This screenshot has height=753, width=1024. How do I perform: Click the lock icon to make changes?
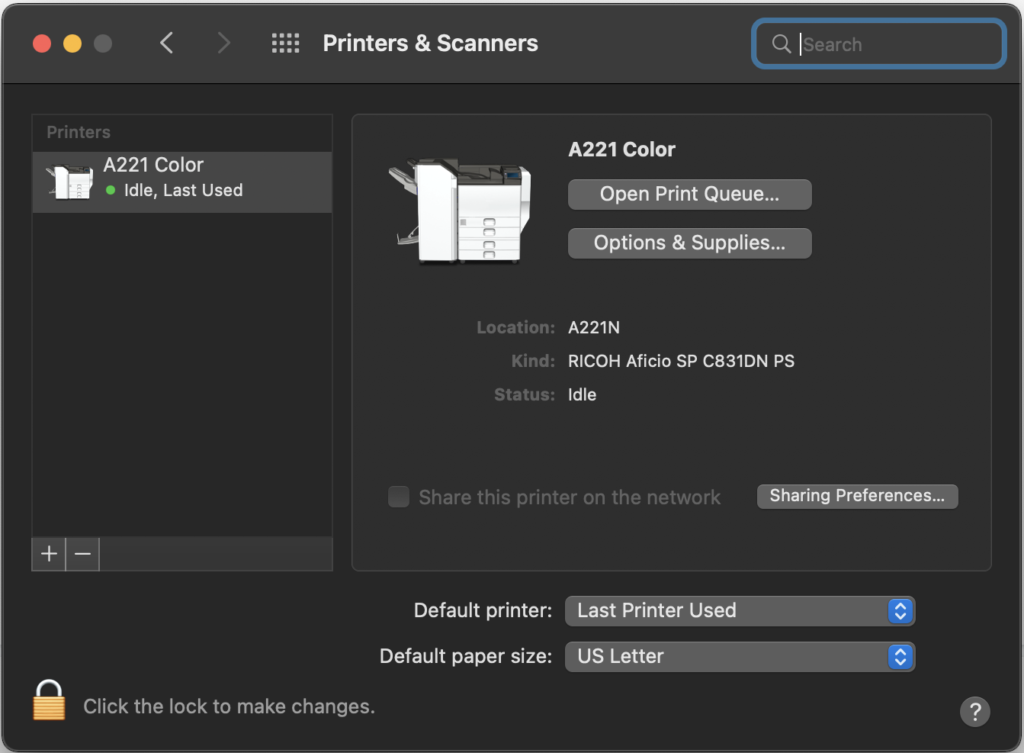(49, 700)
